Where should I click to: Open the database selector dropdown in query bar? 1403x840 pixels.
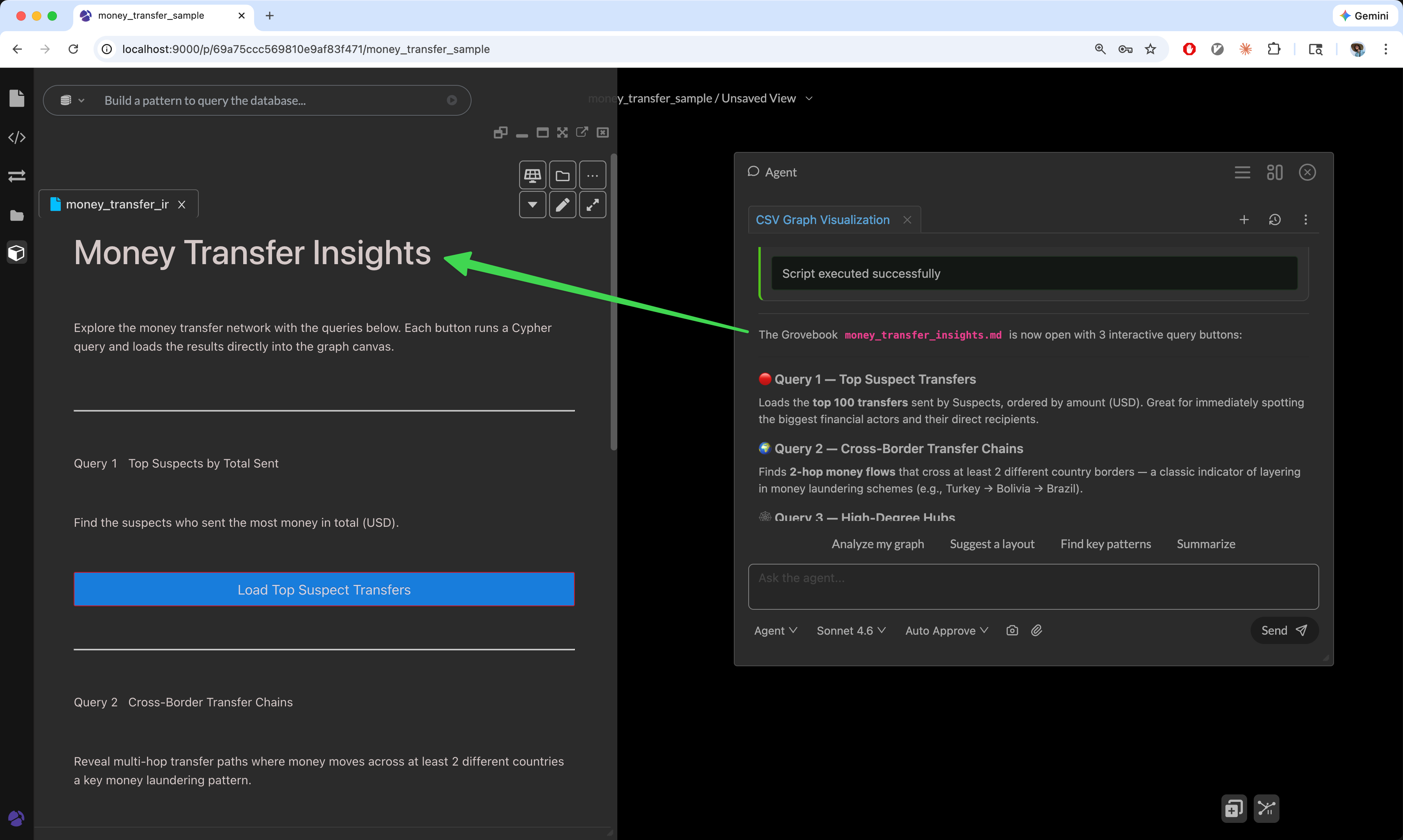(x=72, y=100)
